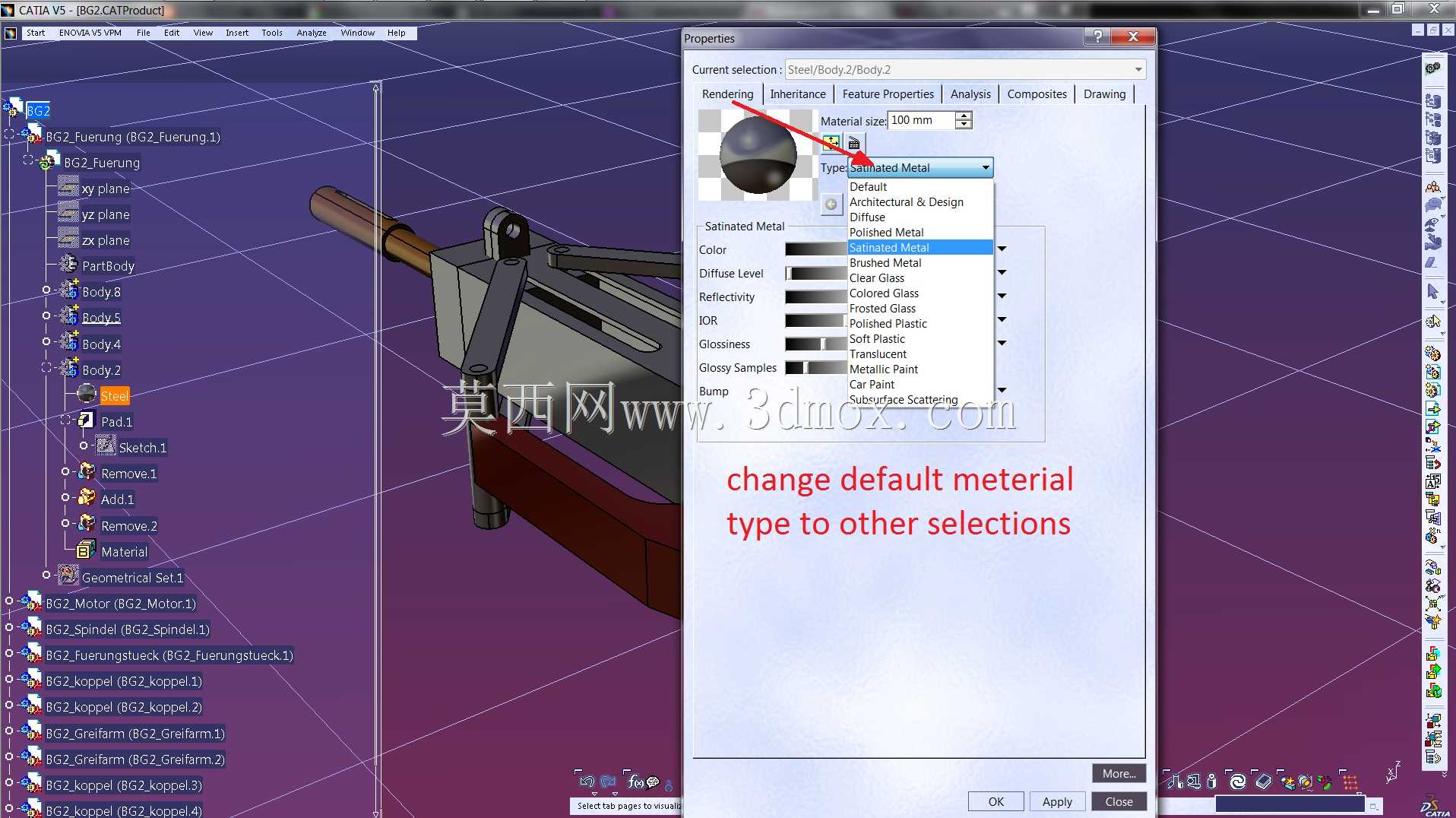
Task: Open the Formula f(x) tool
Action: click(635, 781)
